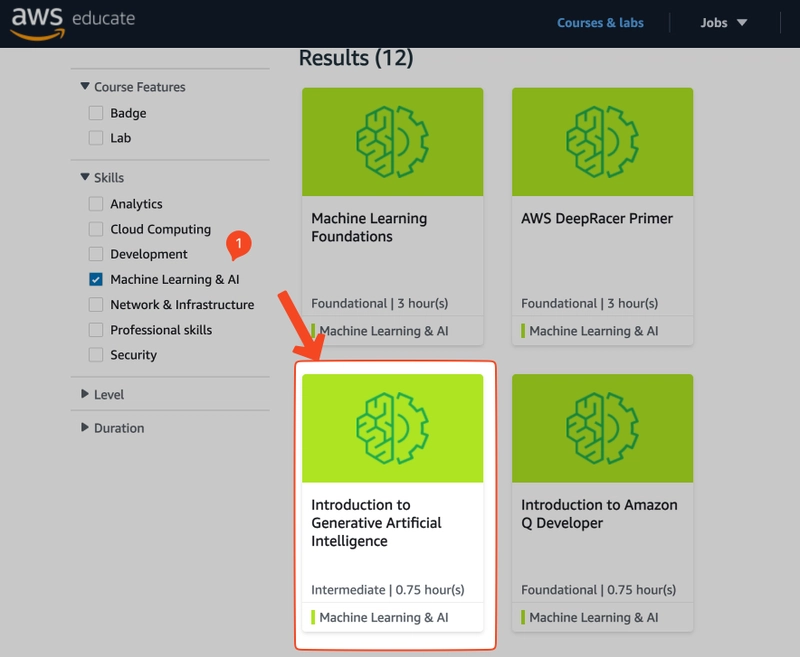Click the Machine Learning & AI tag on DeepRacer card
Image resolution: width=800 pixels, height=657 pixels.
click(x=593, y=331)
